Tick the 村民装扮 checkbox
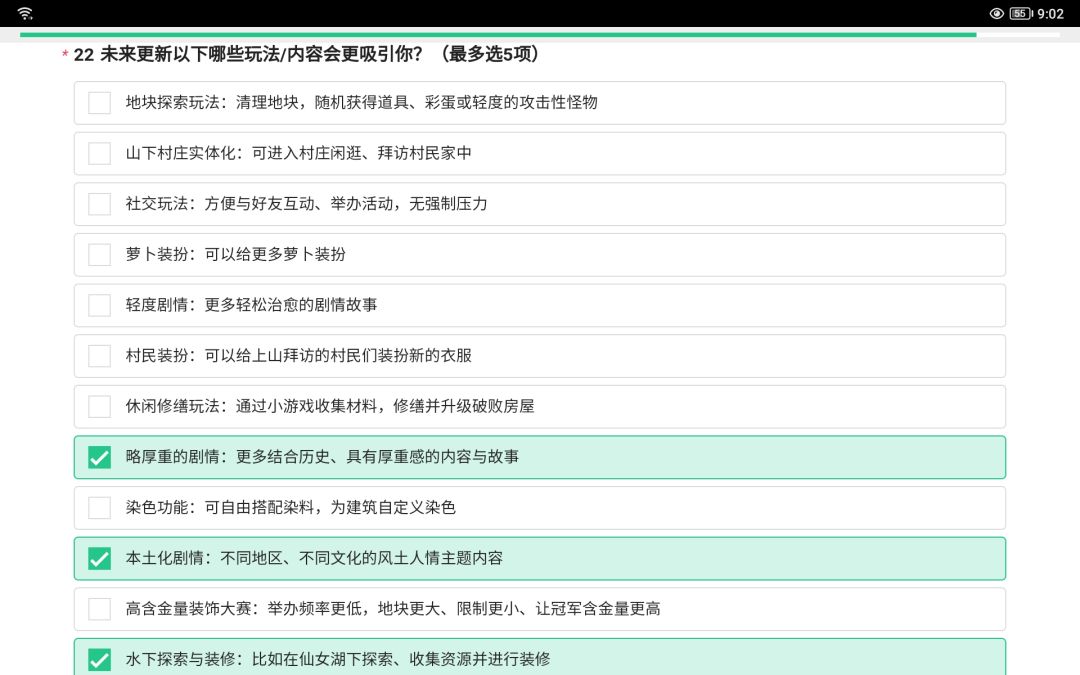Viewport: 1080px width, 675px height. tap(99, 355)
